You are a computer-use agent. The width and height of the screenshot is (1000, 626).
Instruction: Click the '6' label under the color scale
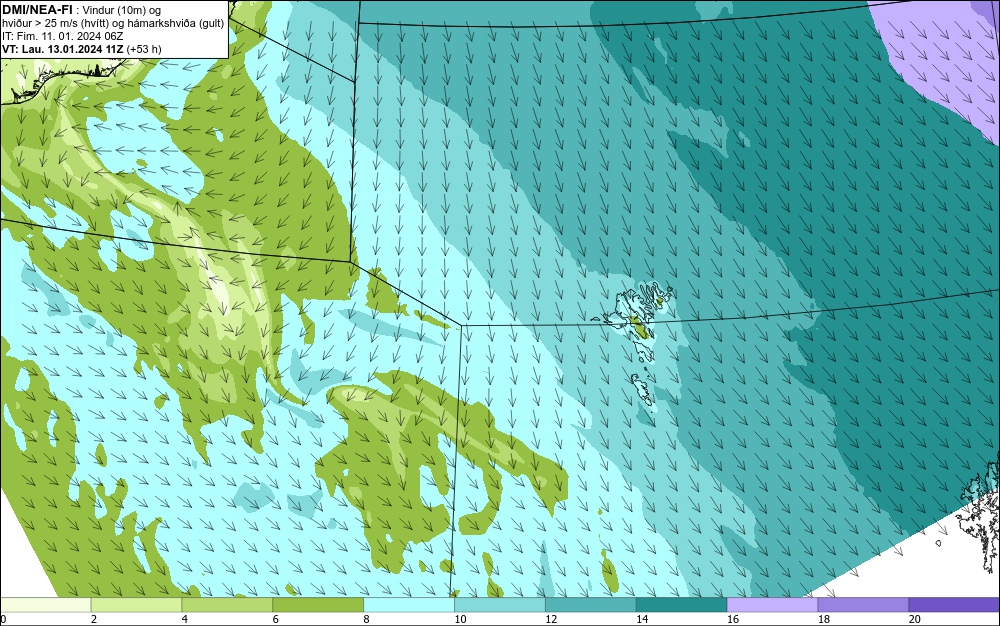tap(276, 619)
